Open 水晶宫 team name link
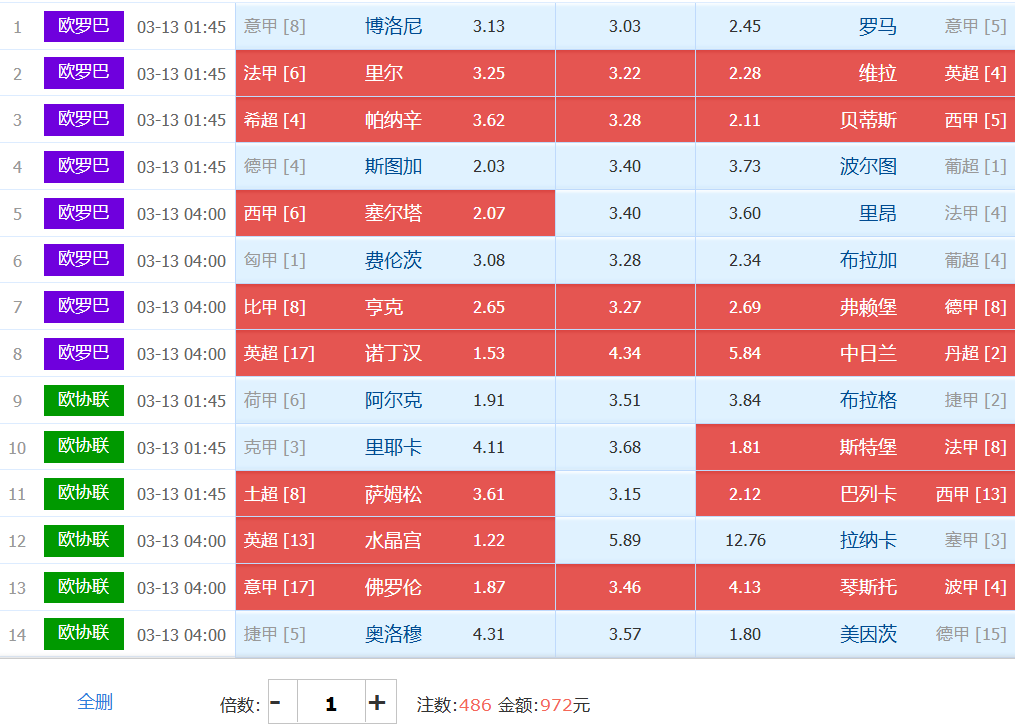Image resolution: width=1015 pixels, height=725 pixels. coord(393,540)
